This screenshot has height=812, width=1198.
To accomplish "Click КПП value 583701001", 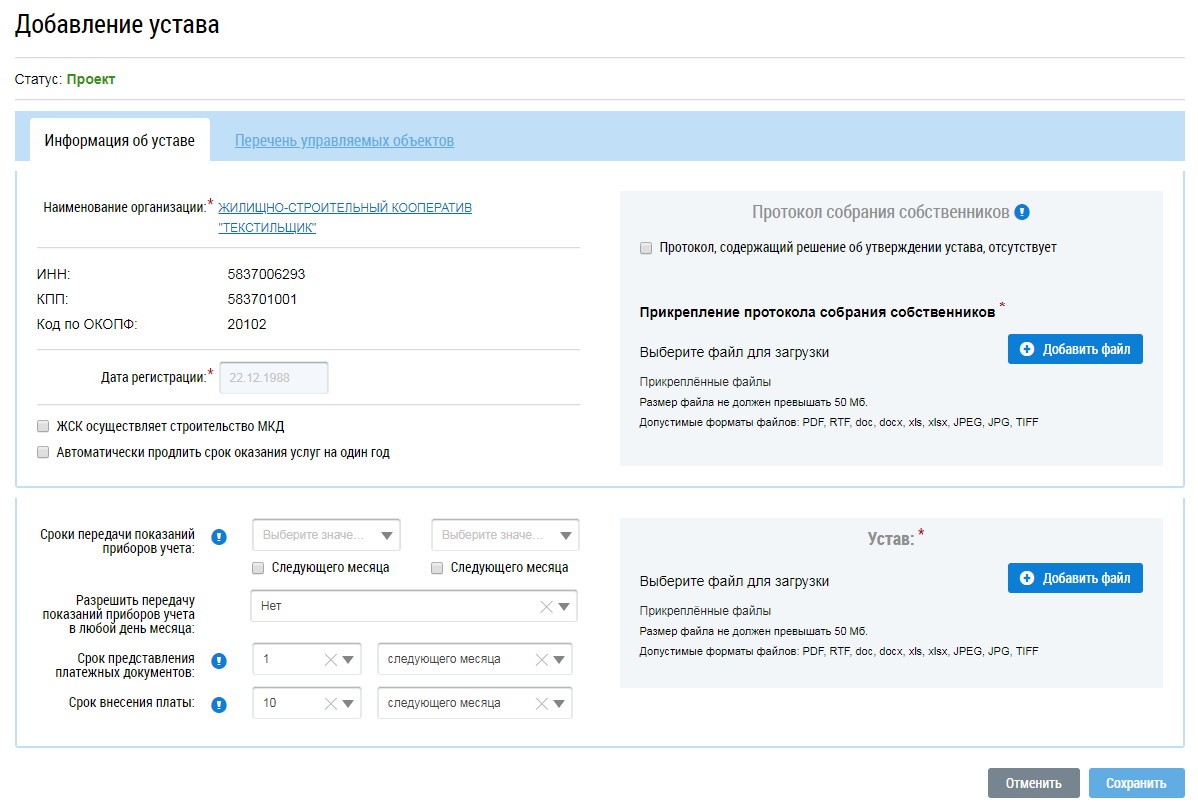I will [262, 299].
